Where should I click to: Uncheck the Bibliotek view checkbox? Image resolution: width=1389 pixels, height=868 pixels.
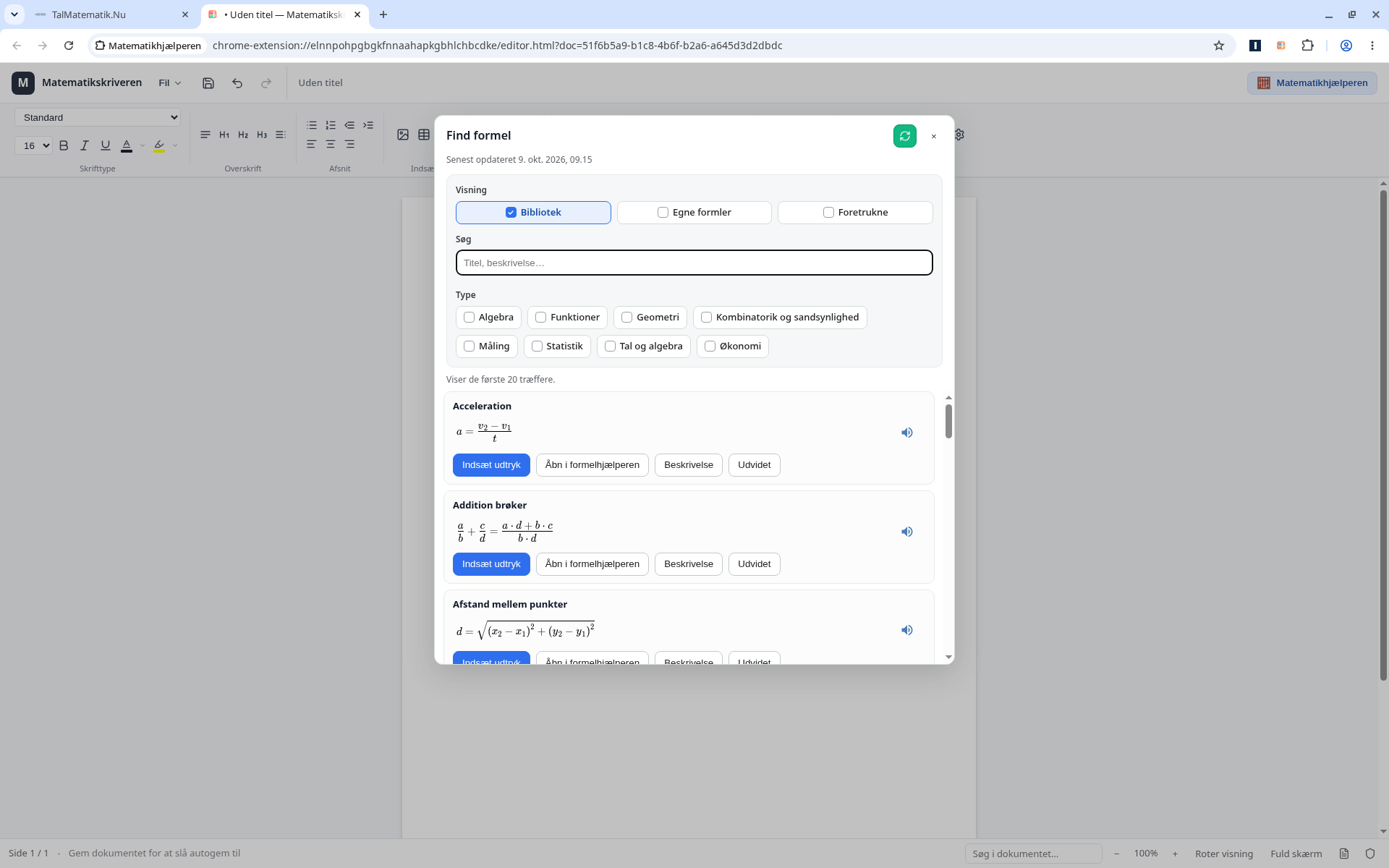tap(511, 213)
